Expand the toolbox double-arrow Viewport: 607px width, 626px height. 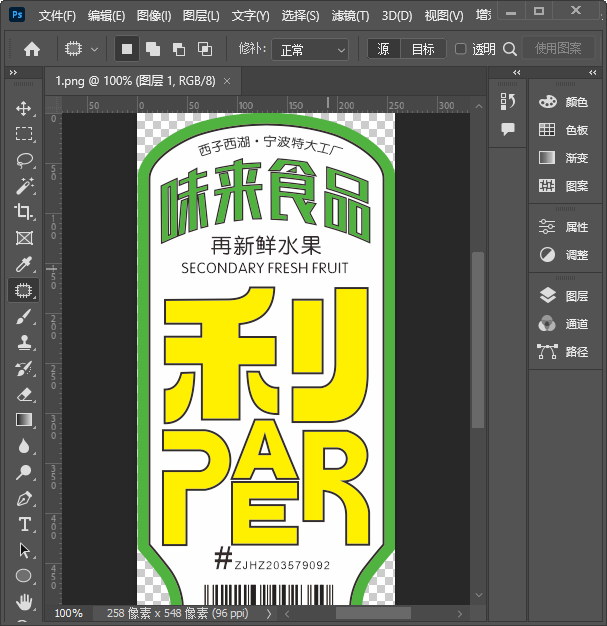[x=13, y=72]
